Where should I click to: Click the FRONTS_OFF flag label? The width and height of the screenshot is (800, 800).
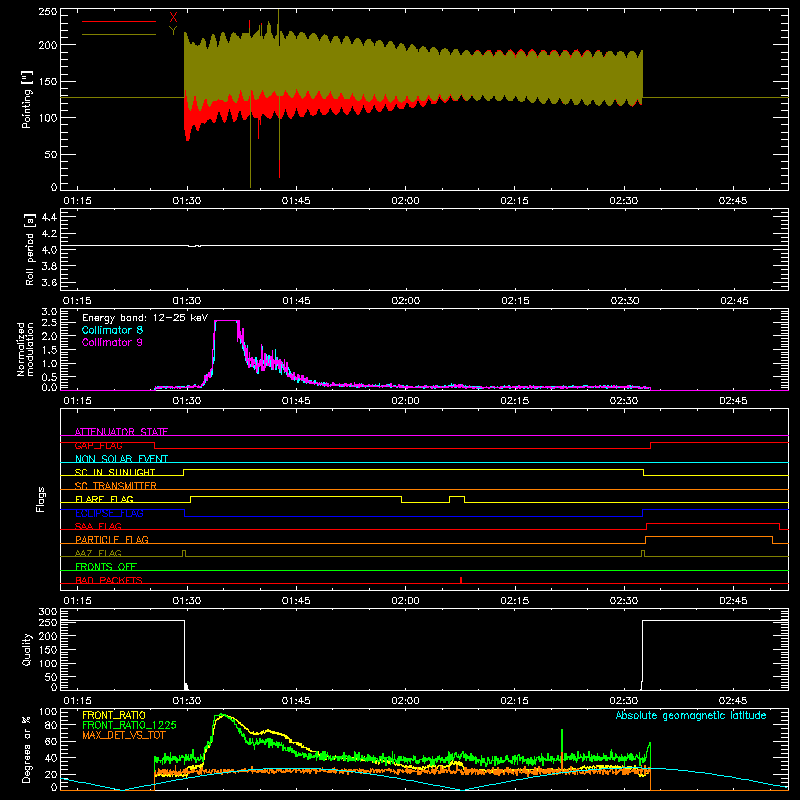[106, 566]
